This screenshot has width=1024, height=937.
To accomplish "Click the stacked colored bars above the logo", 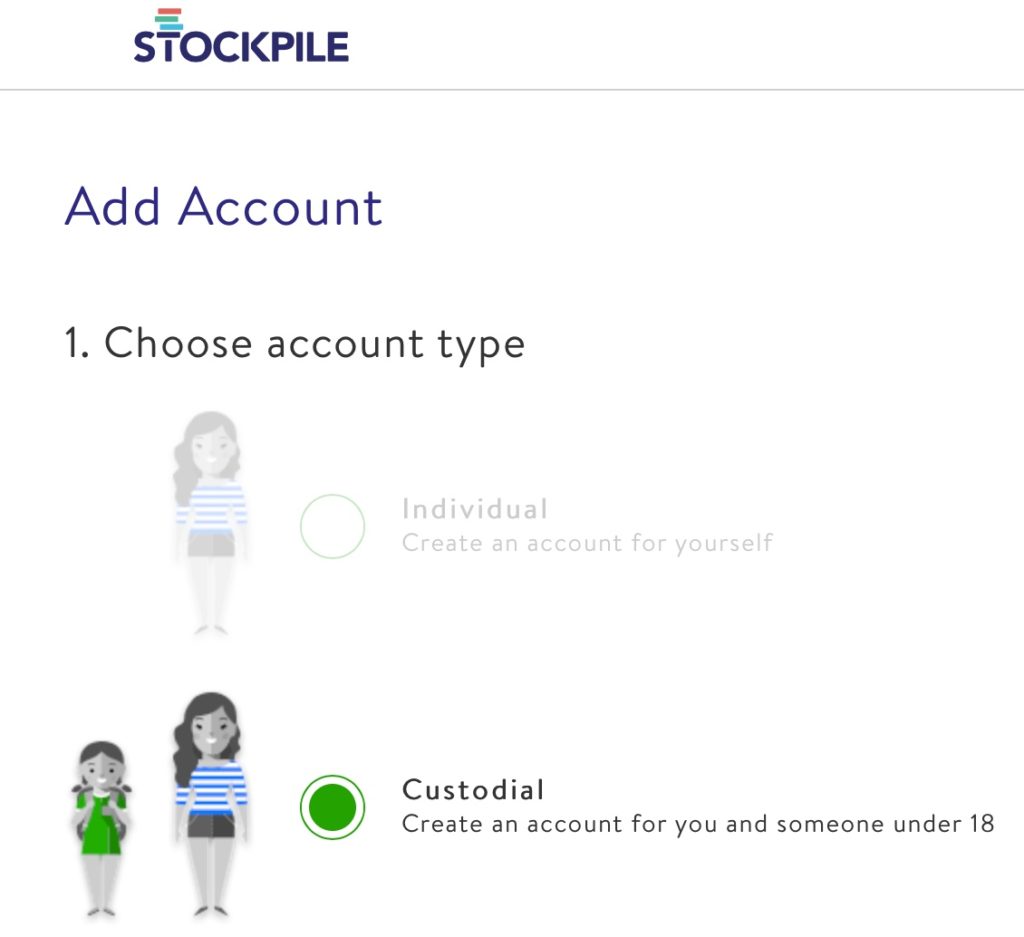I will click(170, 20).
